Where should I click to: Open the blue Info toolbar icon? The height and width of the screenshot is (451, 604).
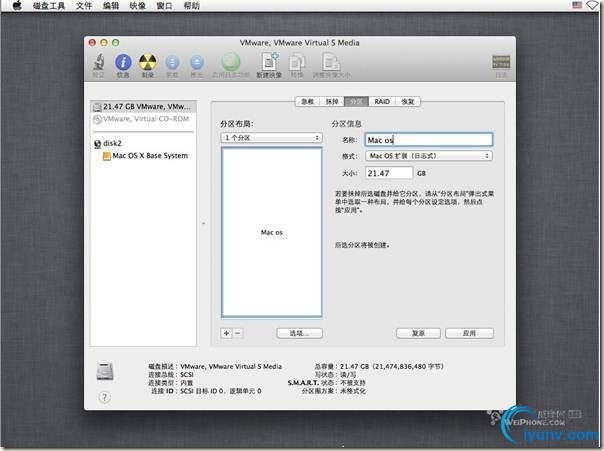(x=123, y=62)
